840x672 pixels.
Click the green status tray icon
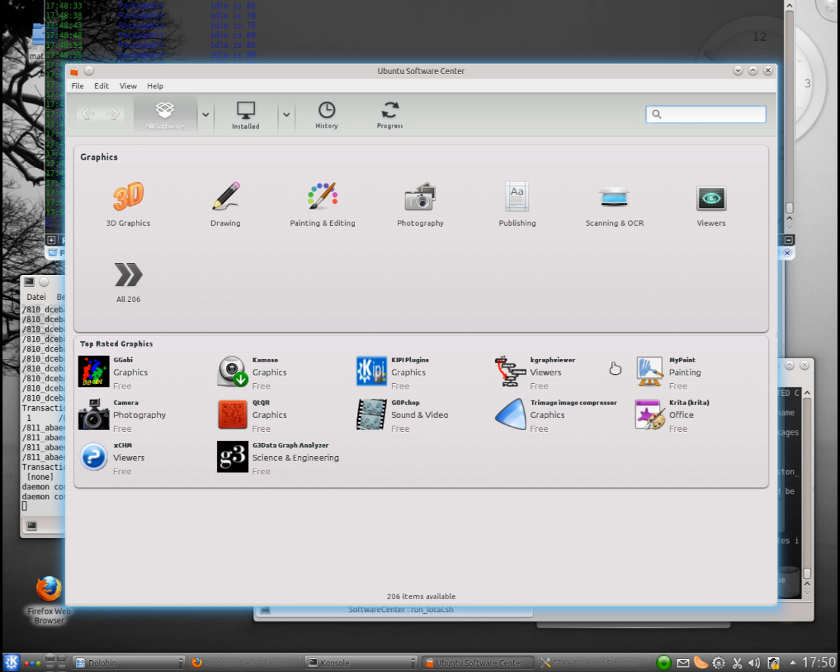[664, 663]
